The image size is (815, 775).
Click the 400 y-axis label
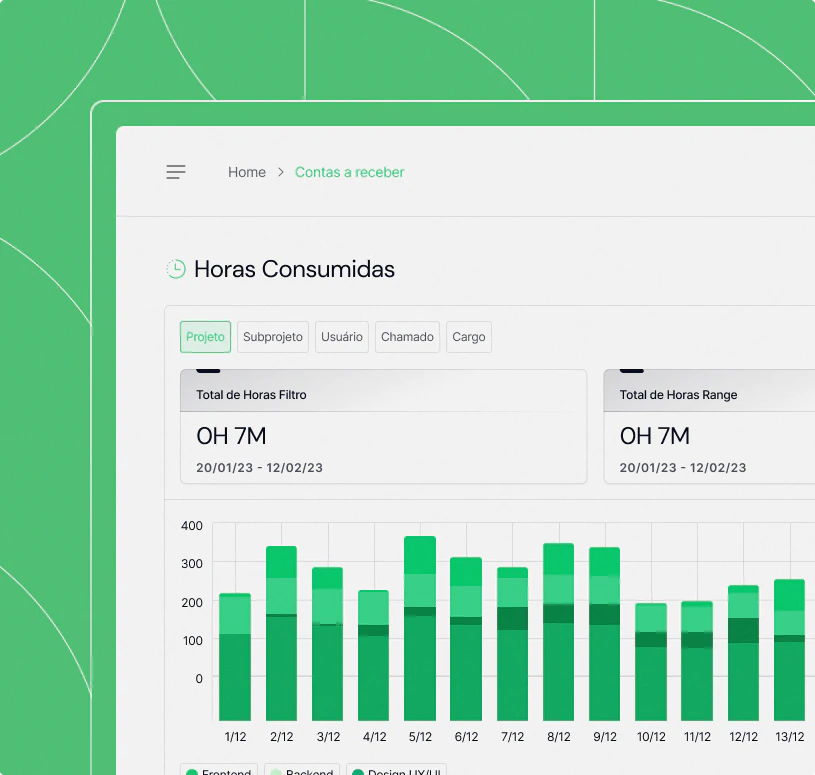(192, 526)
